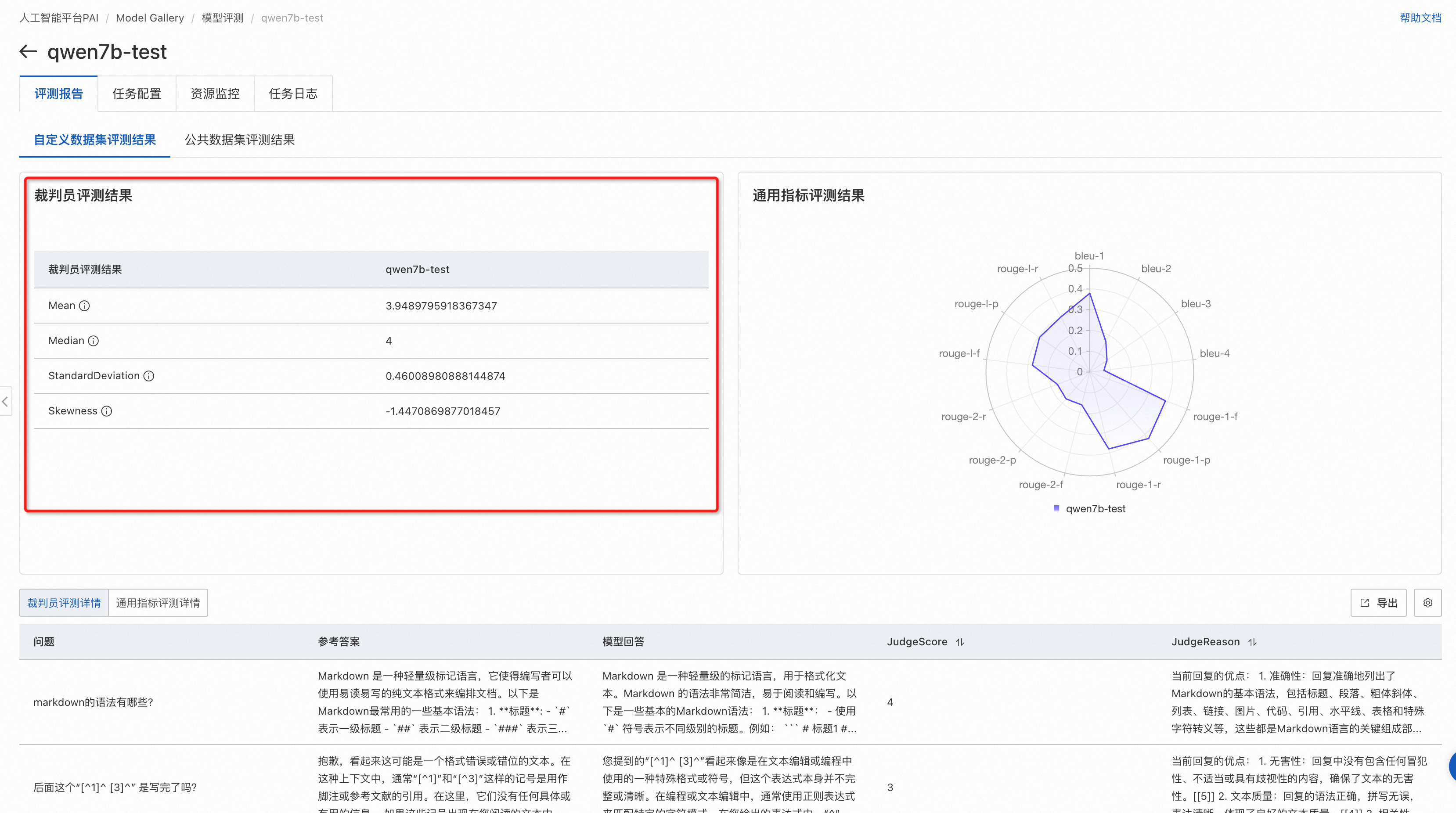
Task: Click the bleu-2 radar axis label
Action: [x=1156, y=268]
